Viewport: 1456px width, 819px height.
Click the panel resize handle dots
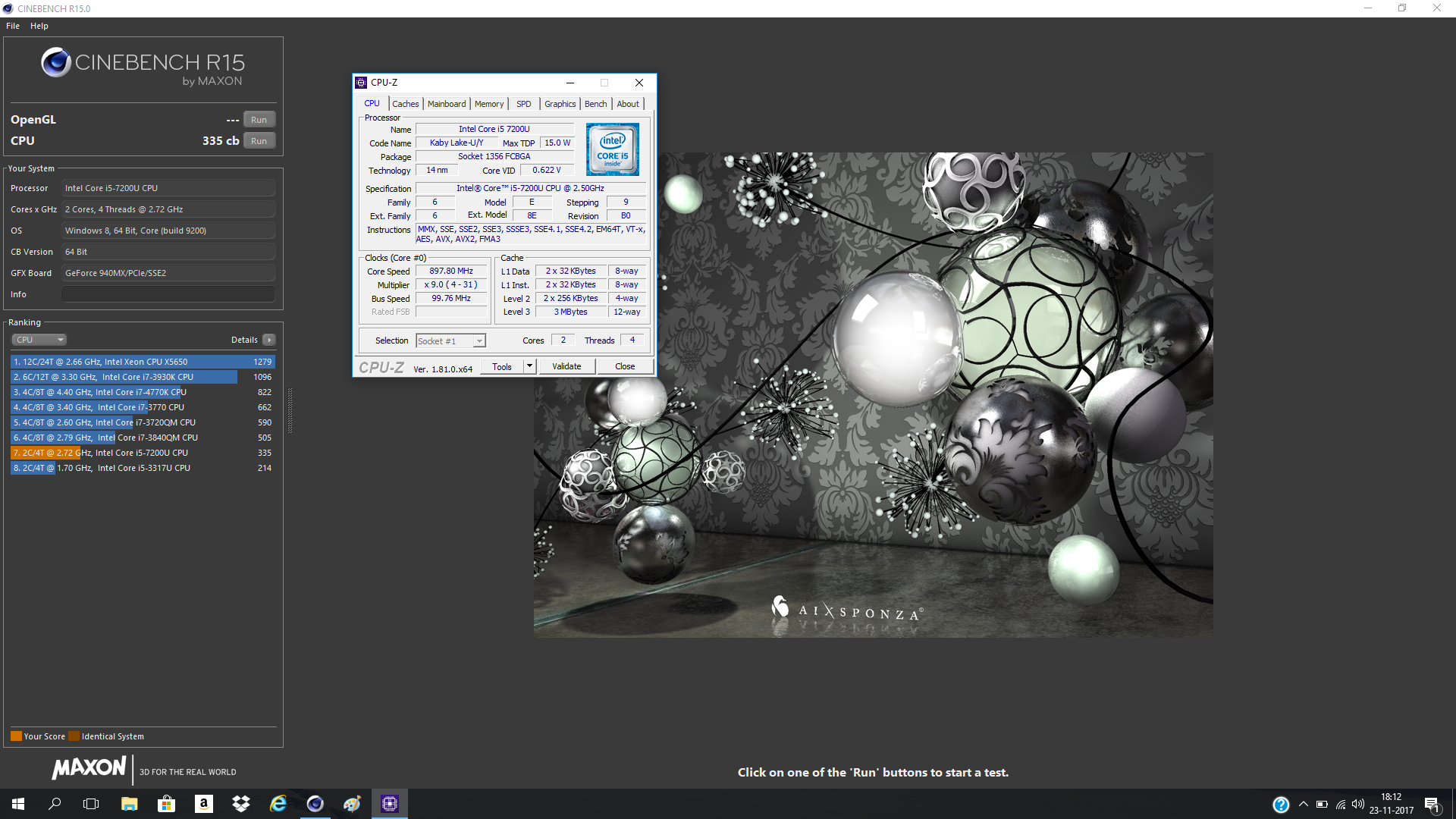(x=290, y=412)
